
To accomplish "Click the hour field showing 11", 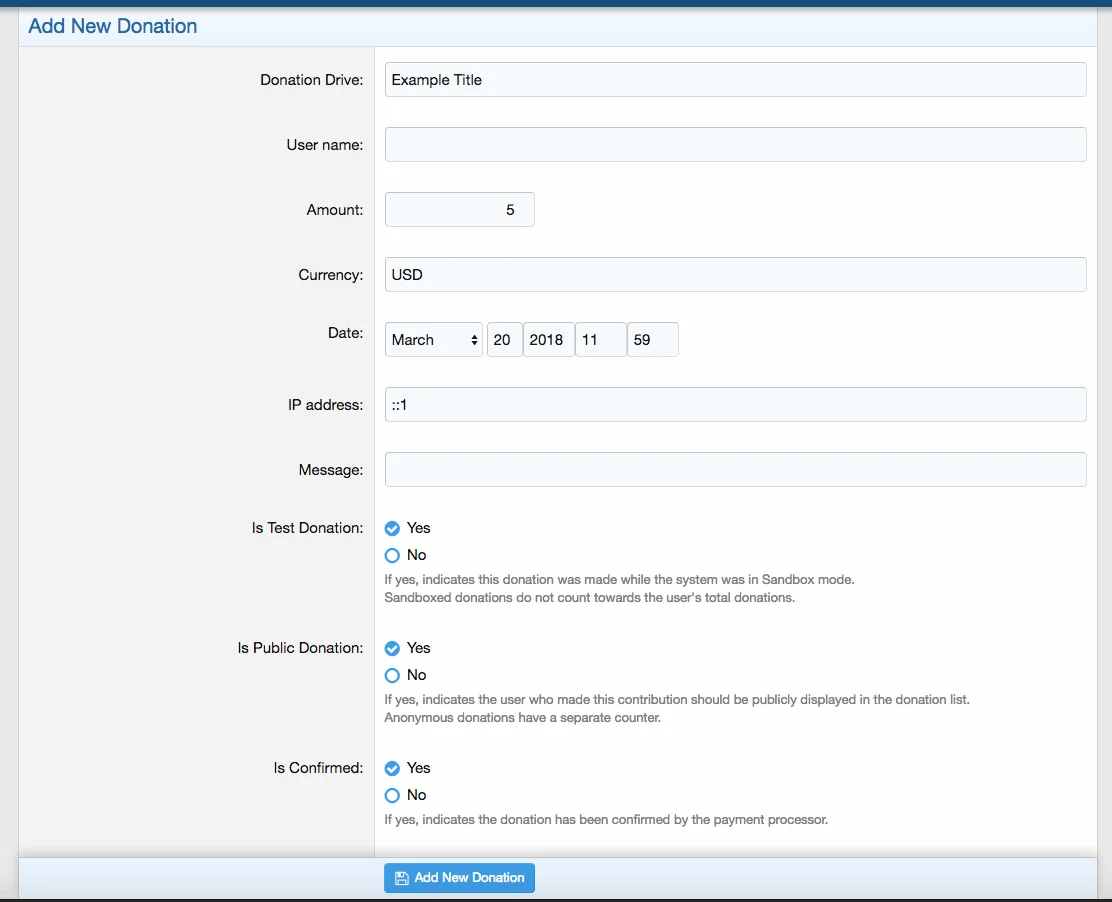I will point(600,340).
